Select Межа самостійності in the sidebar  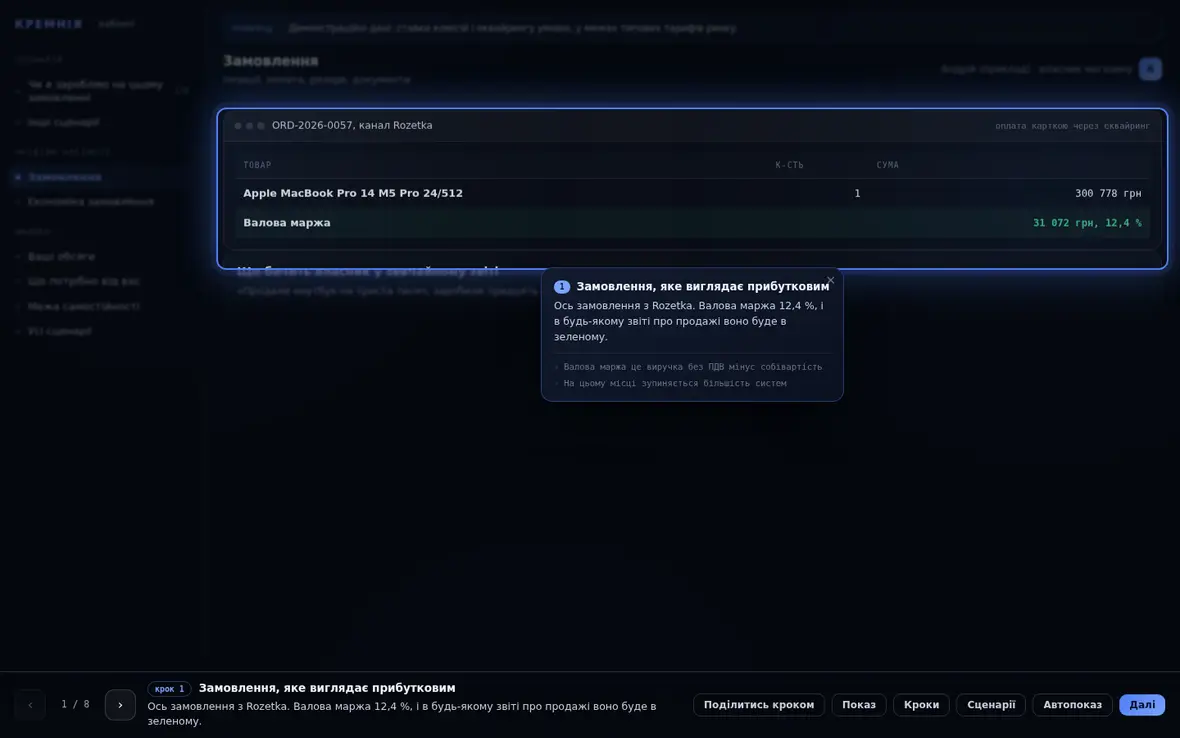[x=84, y=307]
